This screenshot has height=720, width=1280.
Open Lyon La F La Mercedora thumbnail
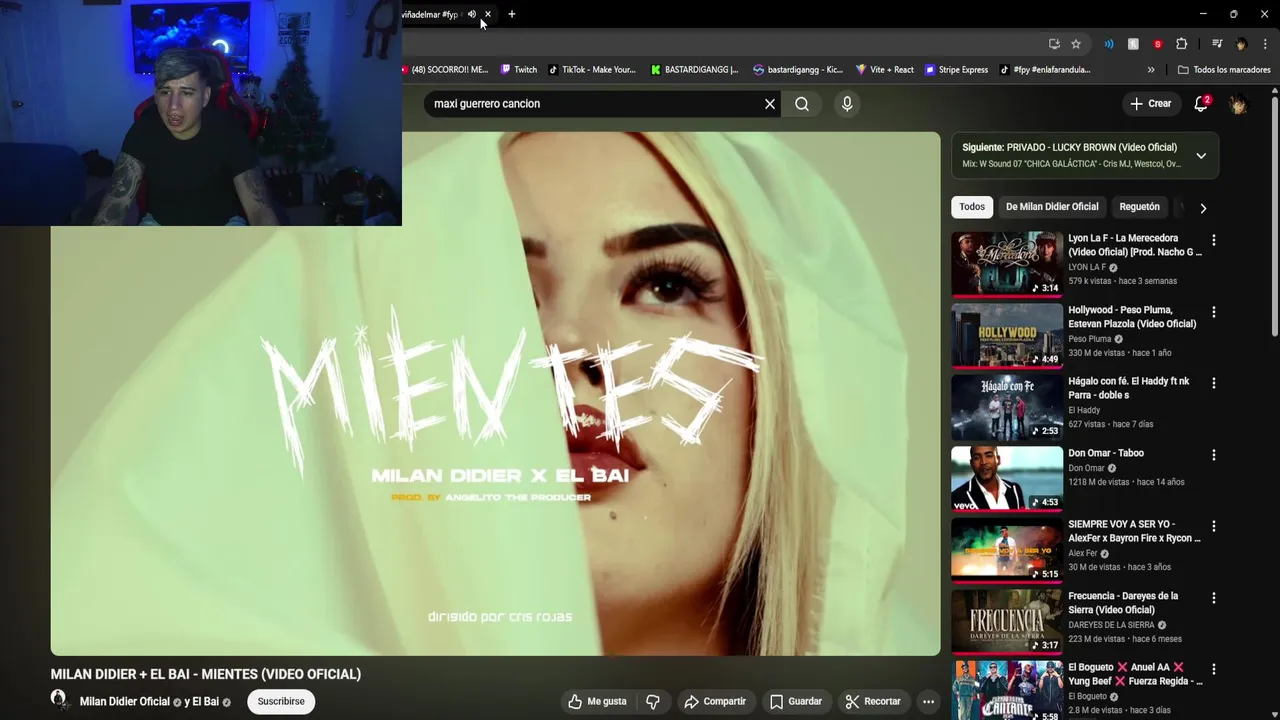[1007, 264]
